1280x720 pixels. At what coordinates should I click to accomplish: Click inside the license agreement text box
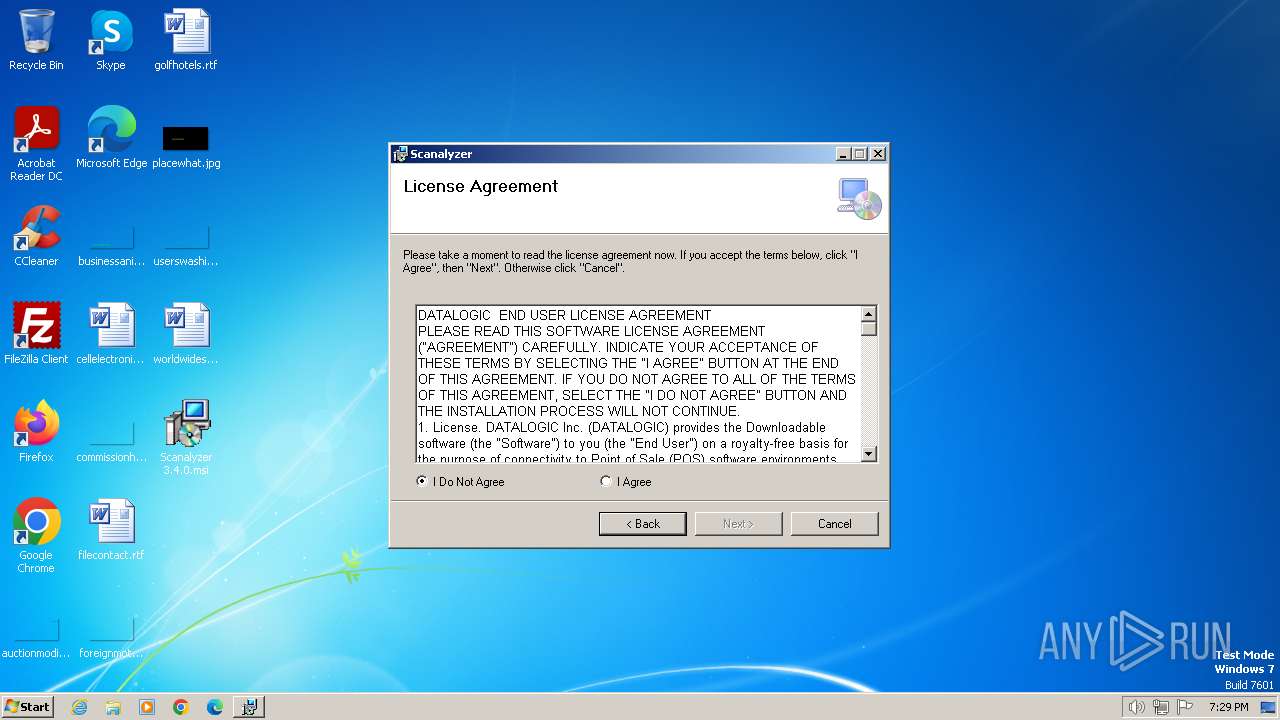(639, 384)
